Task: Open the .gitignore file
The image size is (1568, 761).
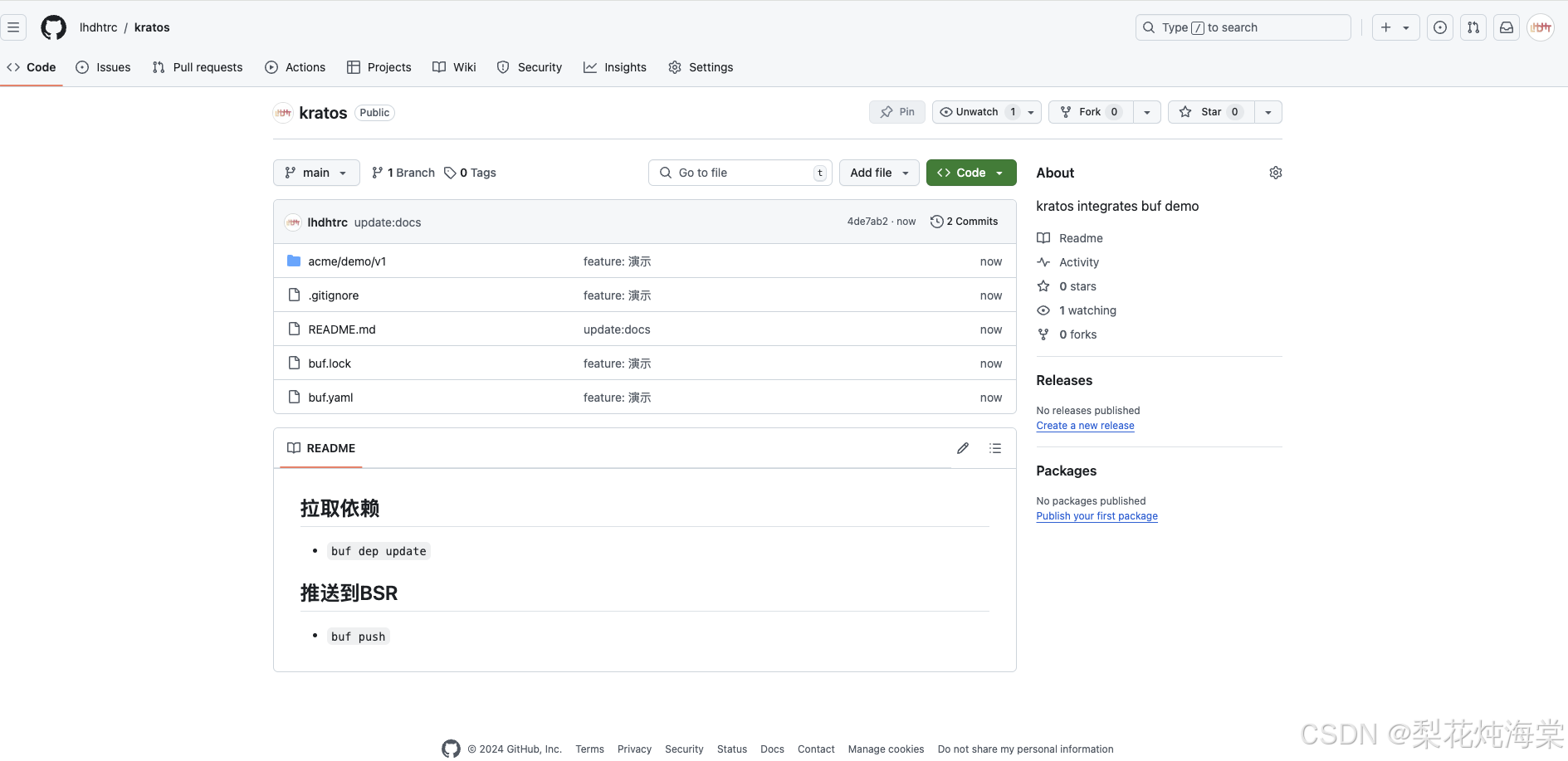Action: (333, 295)
